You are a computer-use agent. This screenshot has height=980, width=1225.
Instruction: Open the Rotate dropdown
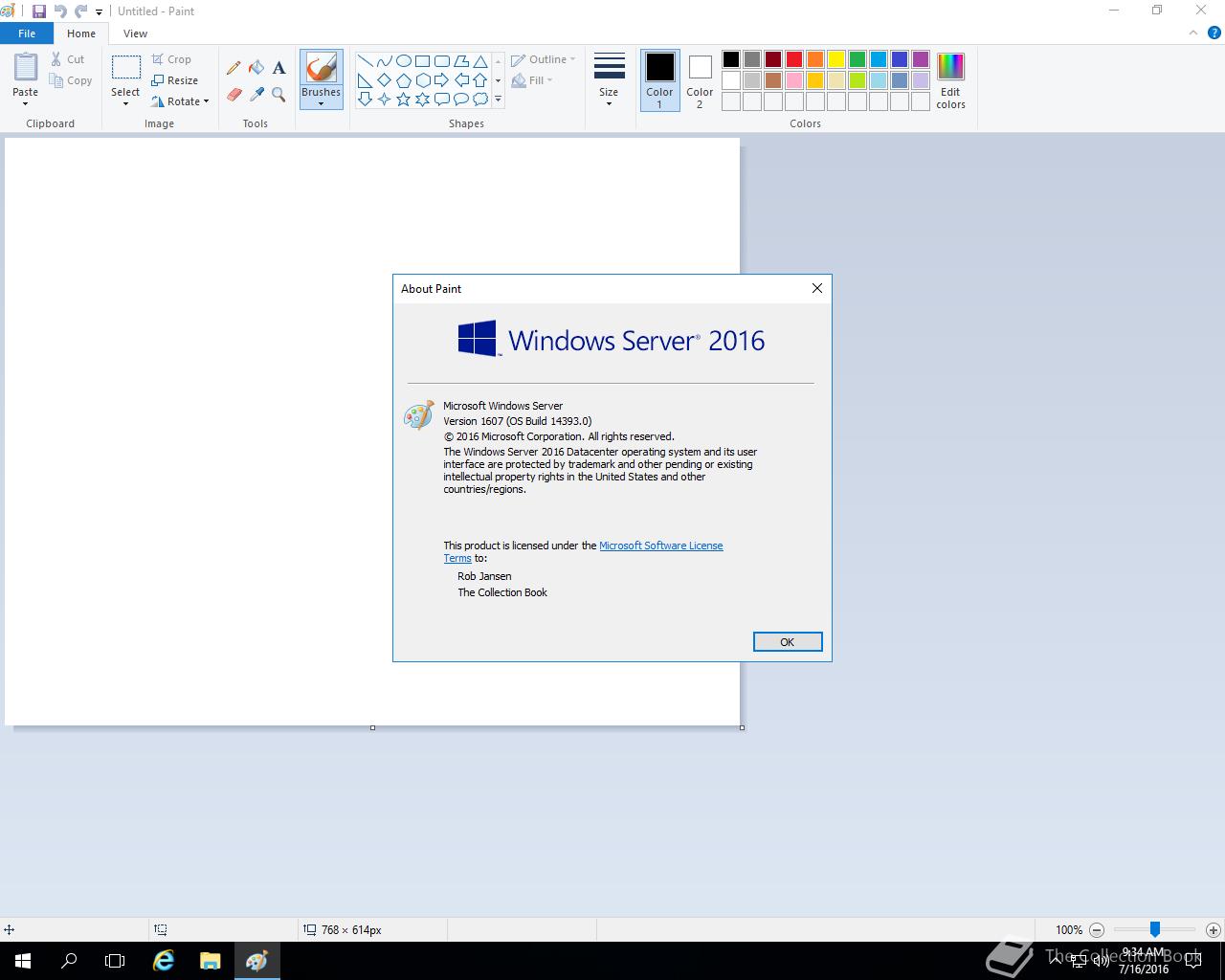(x=181, y=101)
